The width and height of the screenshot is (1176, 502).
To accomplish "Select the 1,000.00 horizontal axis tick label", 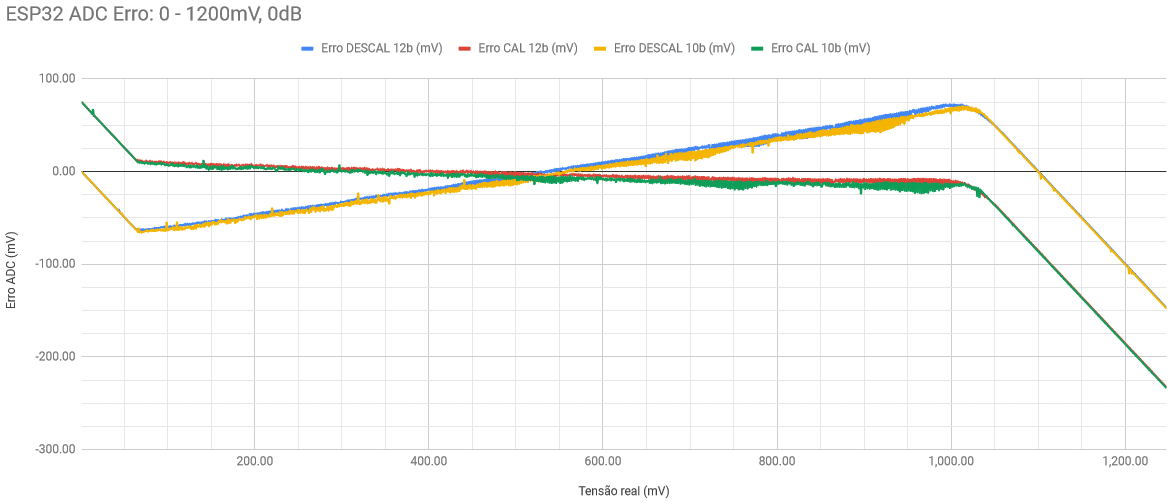I will (x=950, y=462).
